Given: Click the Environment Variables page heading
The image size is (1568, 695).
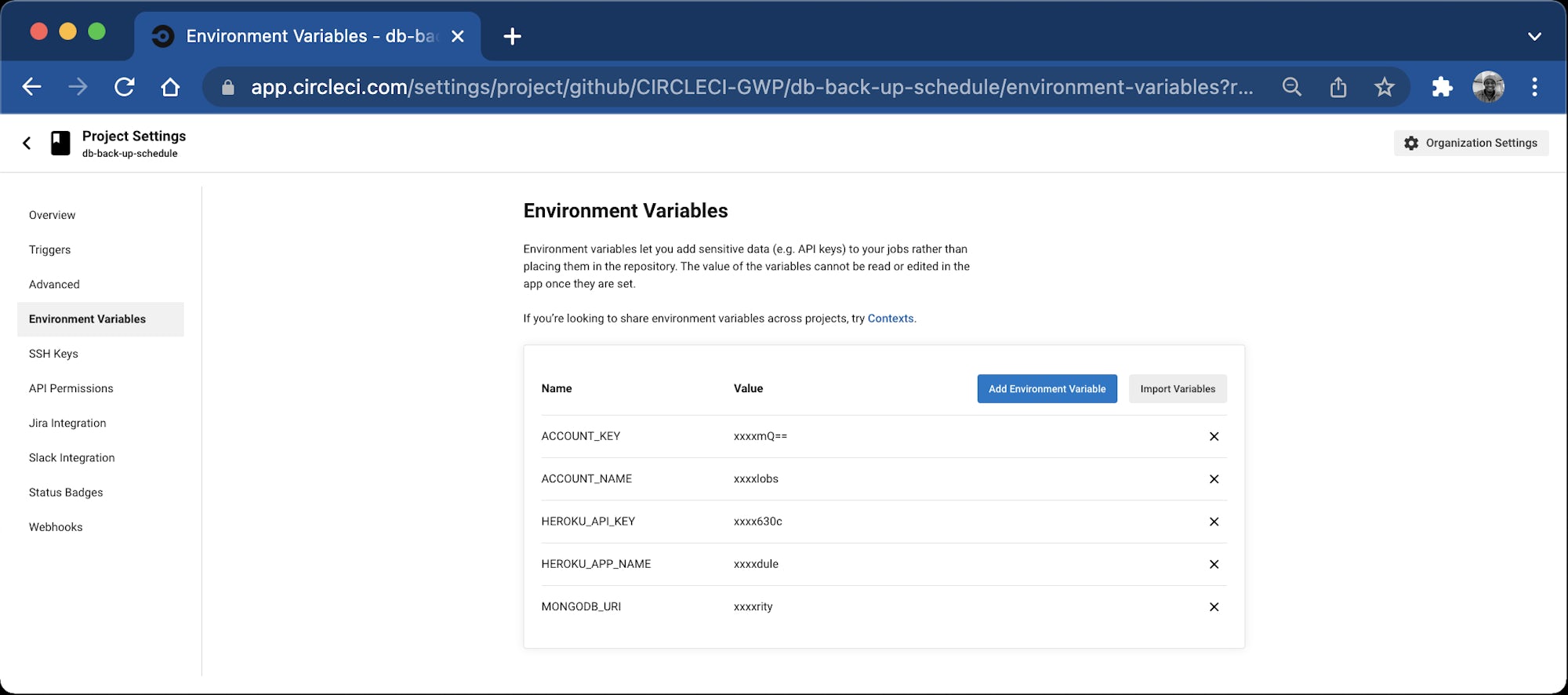Looking at the screenshot, I should (626, 210).
